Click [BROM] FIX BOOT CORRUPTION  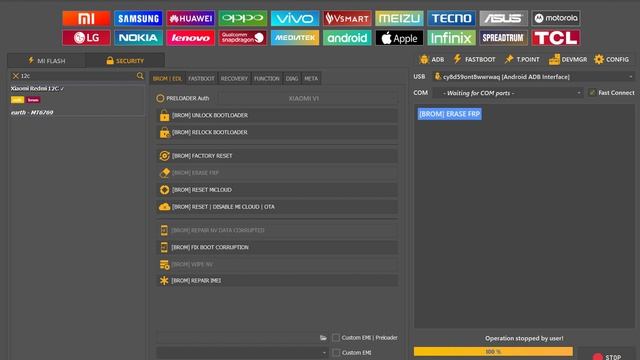pos(277,247)
